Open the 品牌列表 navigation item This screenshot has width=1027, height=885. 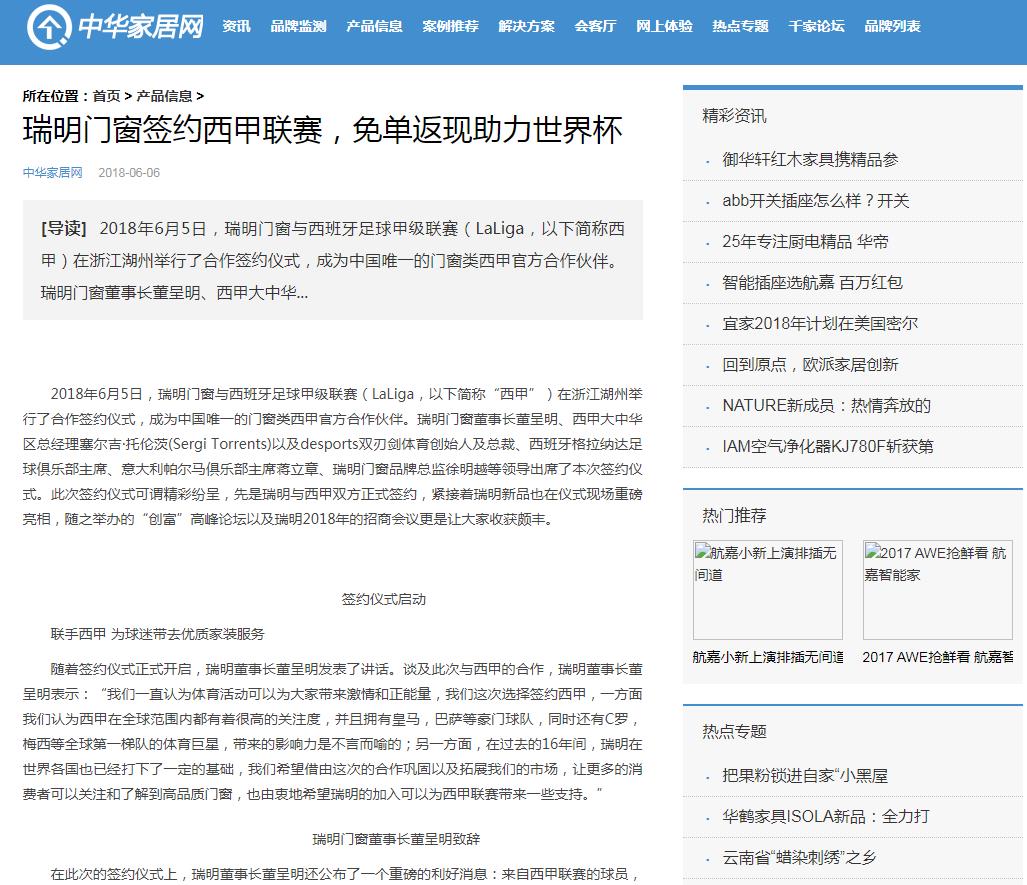[x=892, y=26]
